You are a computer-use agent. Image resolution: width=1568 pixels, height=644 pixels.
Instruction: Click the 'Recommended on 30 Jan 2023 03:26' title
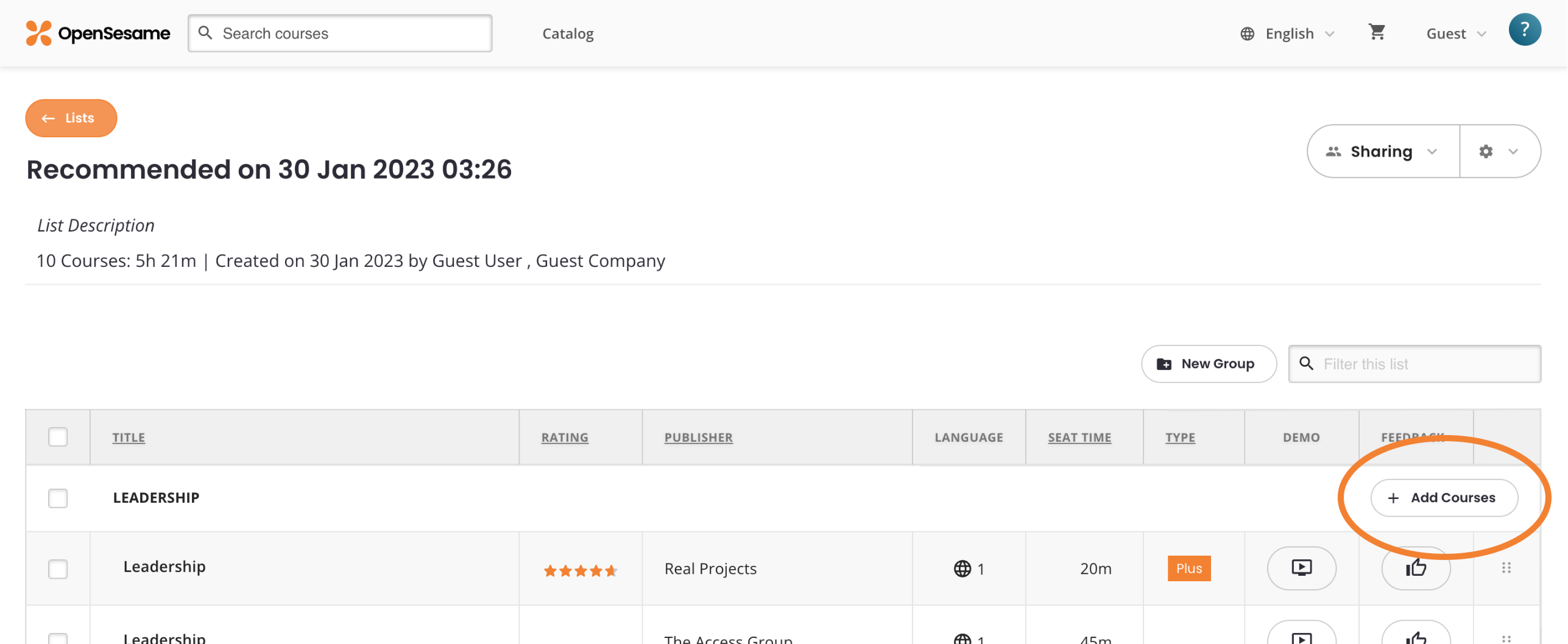(x=269, y=169)
